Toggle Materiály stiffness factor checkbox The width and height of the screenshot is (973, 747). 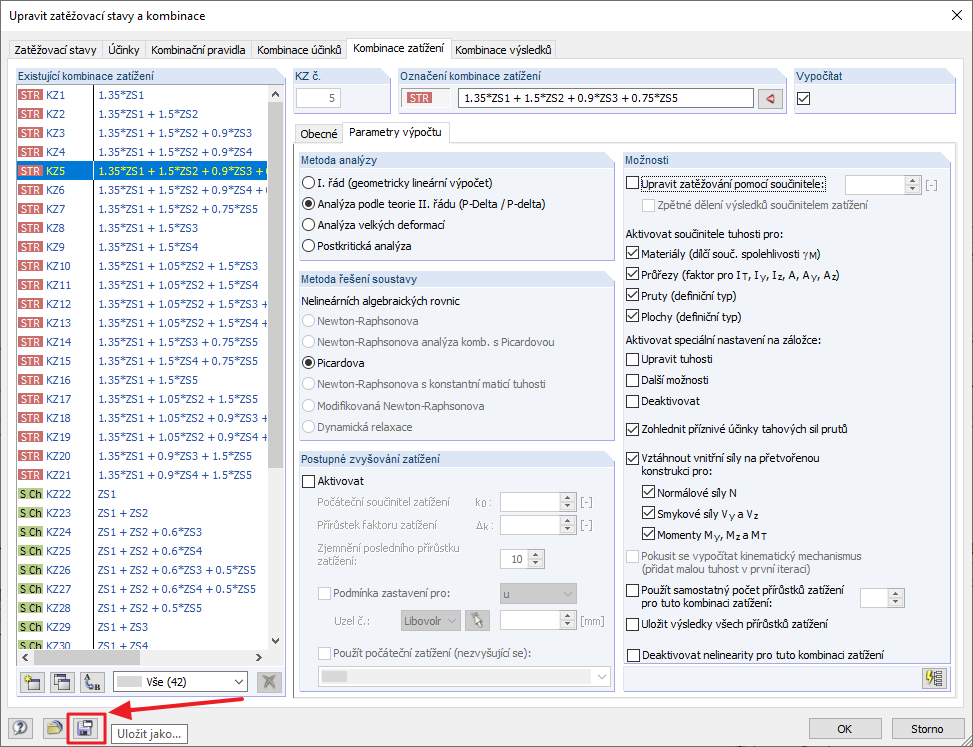tap(632, 254)
